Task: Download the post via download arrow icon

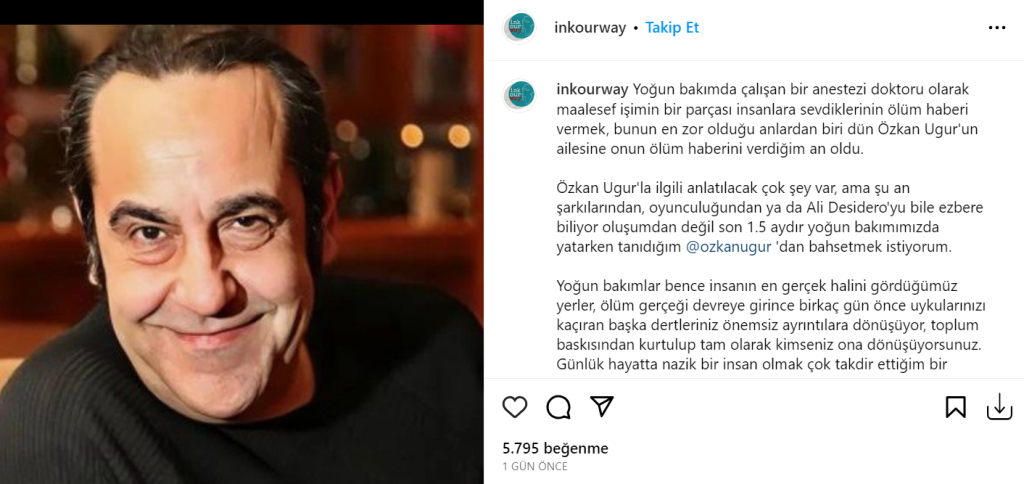Action: click(x=999, y=407)
